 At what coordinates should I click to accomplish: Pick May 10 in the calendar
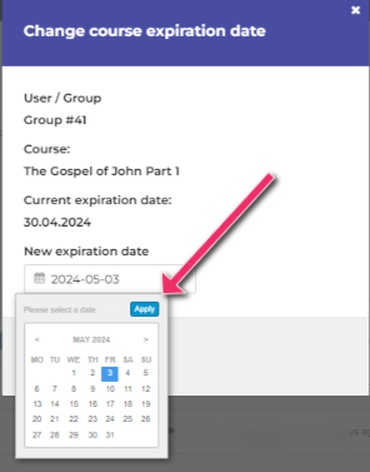point(110,389)
